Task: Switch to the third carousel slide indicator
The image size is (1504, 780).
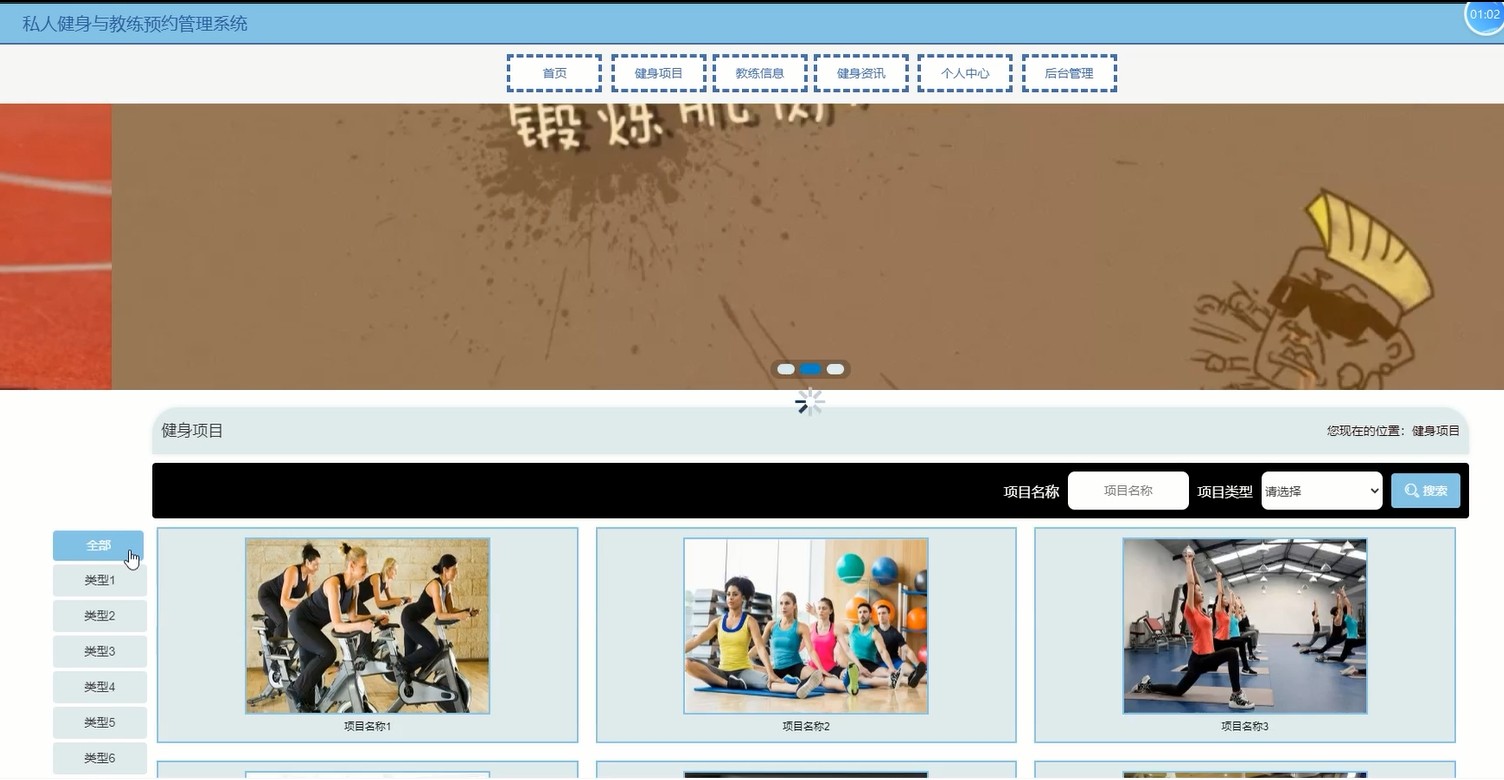Action: pyautogui.click(x=835, y=369)
